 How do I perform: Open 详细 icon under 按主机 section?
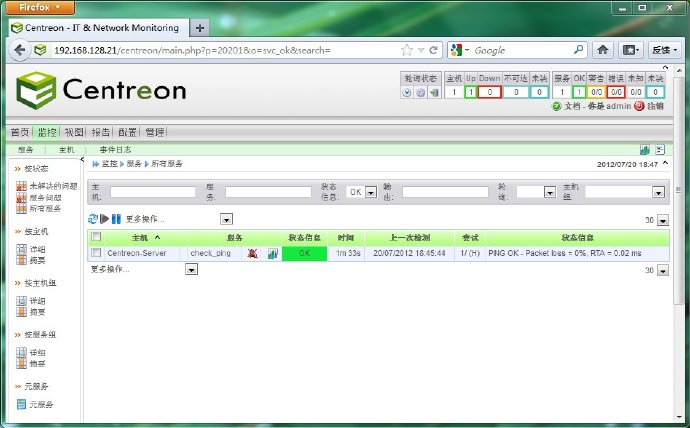(x=21, y=249)
